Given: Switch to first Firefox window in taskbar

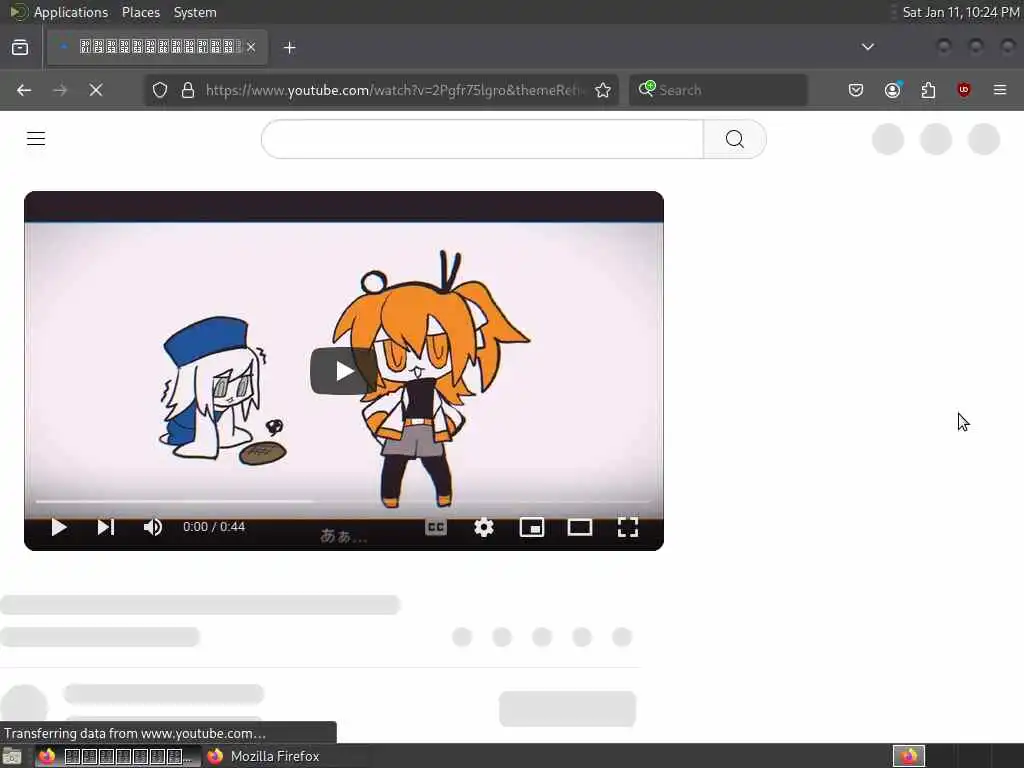Looking at the screenshot, I should (118, 756).
